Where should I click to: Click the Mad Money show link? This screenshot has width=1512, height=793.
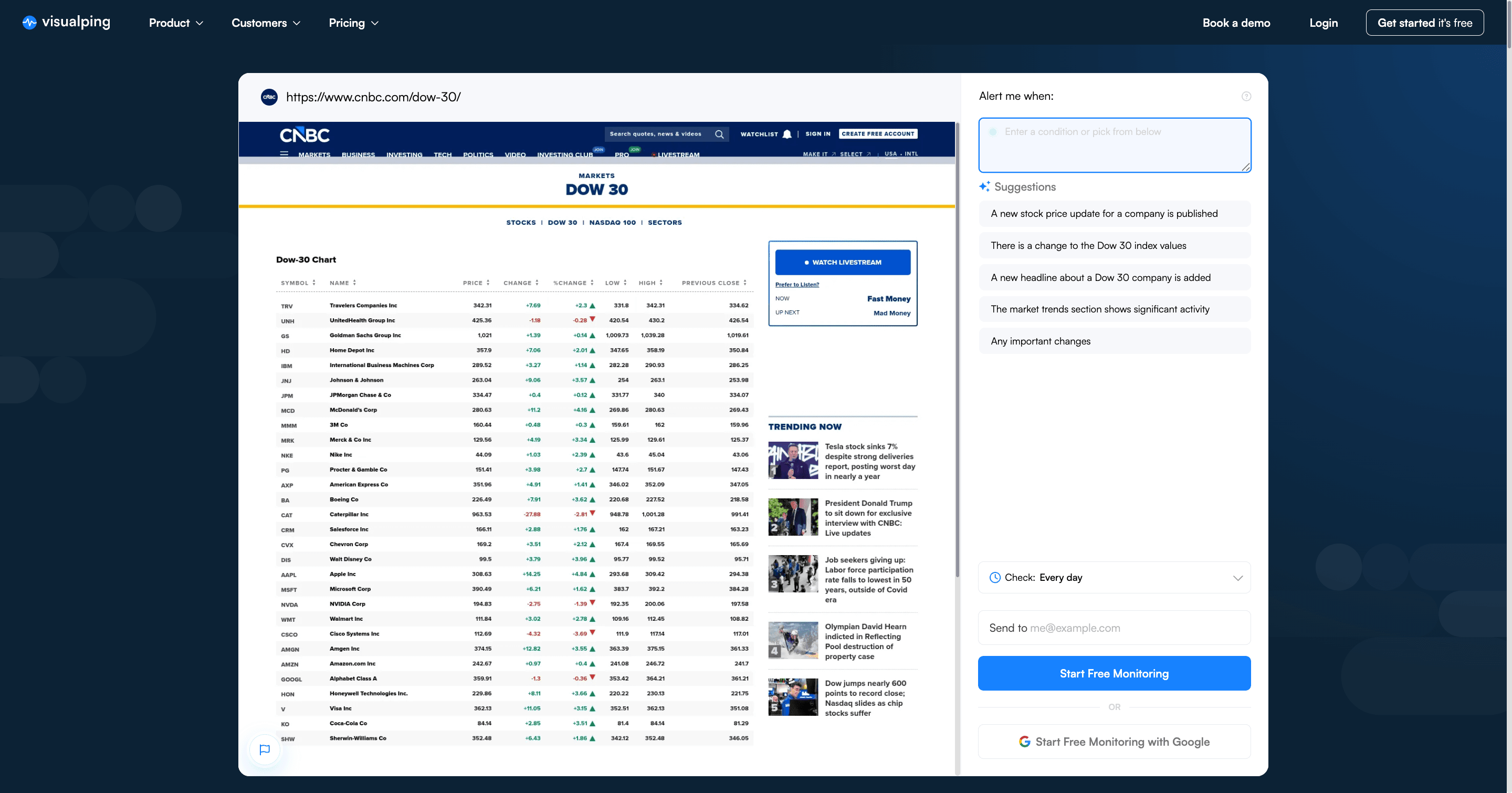coord(891,313)
